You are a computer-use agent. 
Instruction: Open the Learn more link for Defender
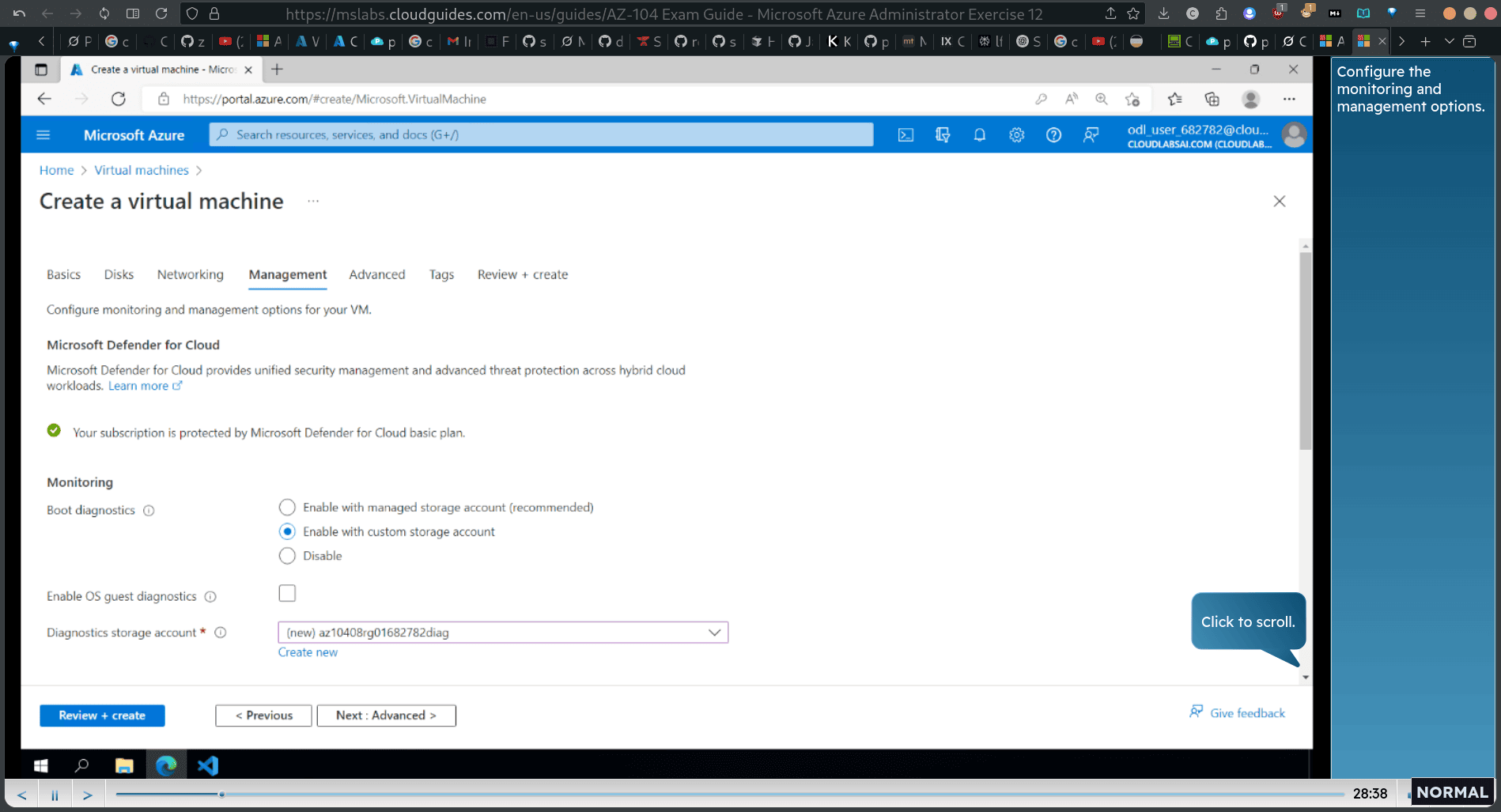(145, 386)
